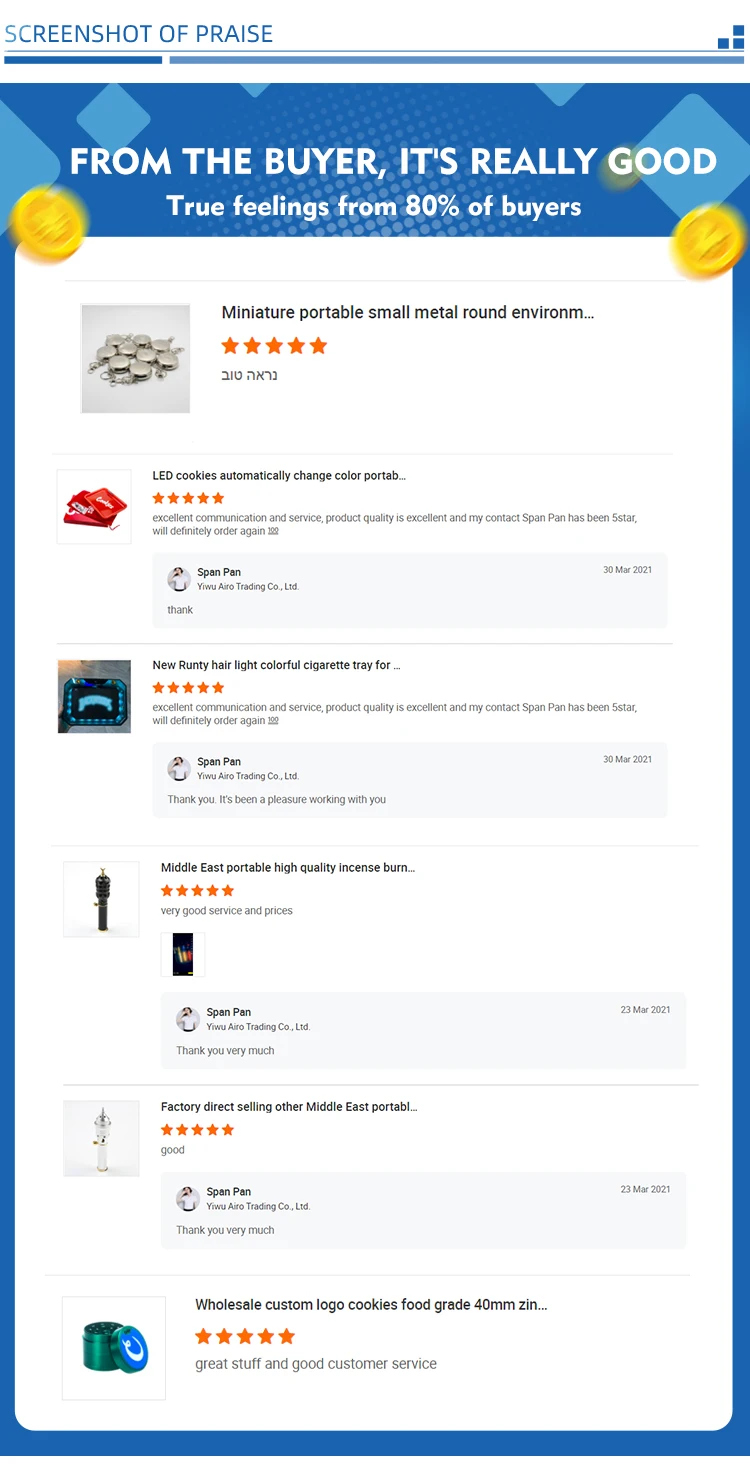
Task: Click Span Pan avatar in "thank" reply
Action: [x=179, y=579]
